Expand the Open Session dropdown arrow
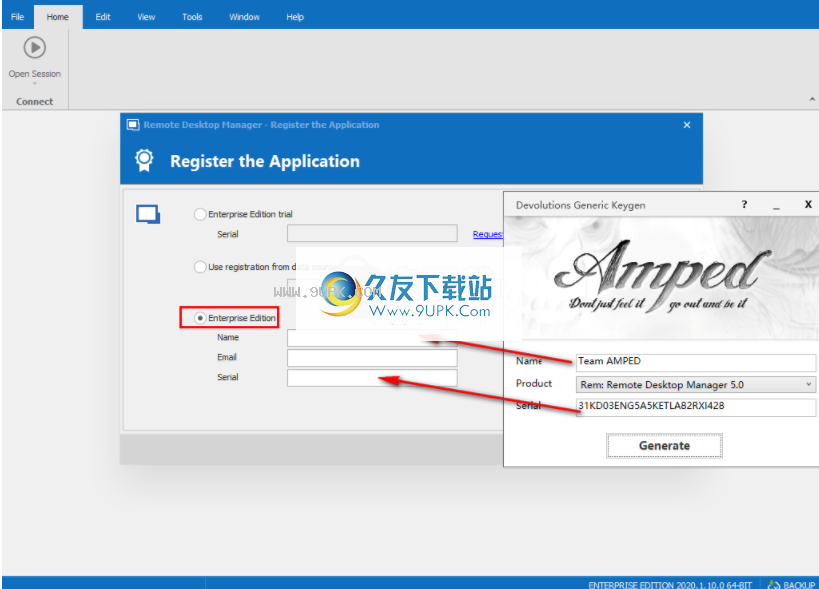The height and width of the screenshot is (589, 819). coord(34,84)
